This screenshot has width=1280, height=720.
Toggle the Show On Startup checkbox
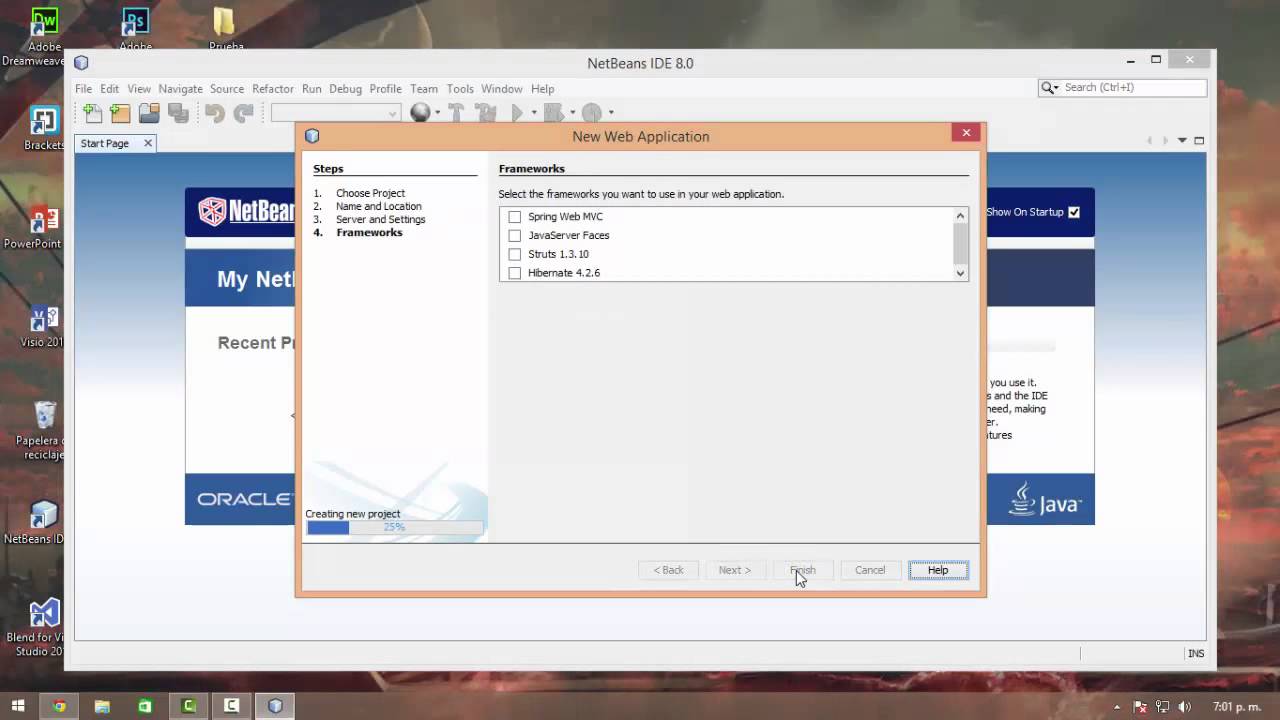pyautogui.click(x=1074, y=212)
